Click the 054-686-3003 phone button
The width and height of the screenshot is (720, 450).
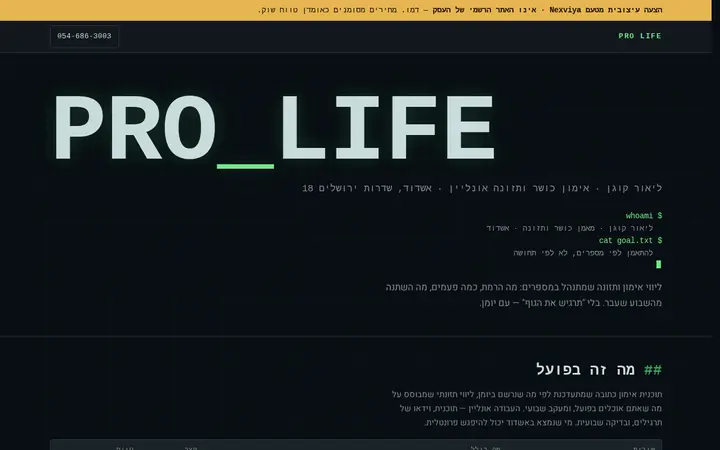point(84,36)
